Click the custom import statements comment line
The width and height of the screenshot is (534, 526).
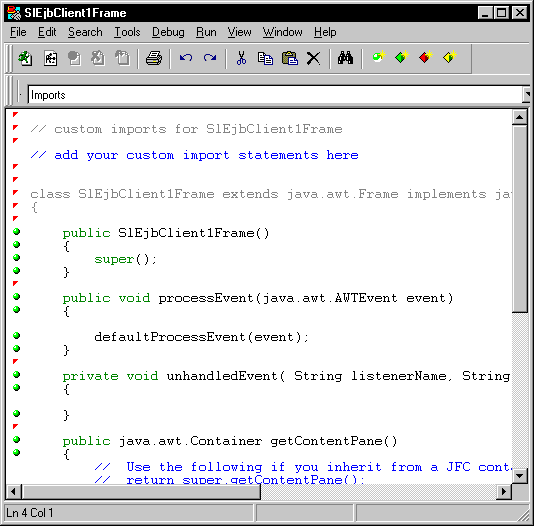click(194, 155)
